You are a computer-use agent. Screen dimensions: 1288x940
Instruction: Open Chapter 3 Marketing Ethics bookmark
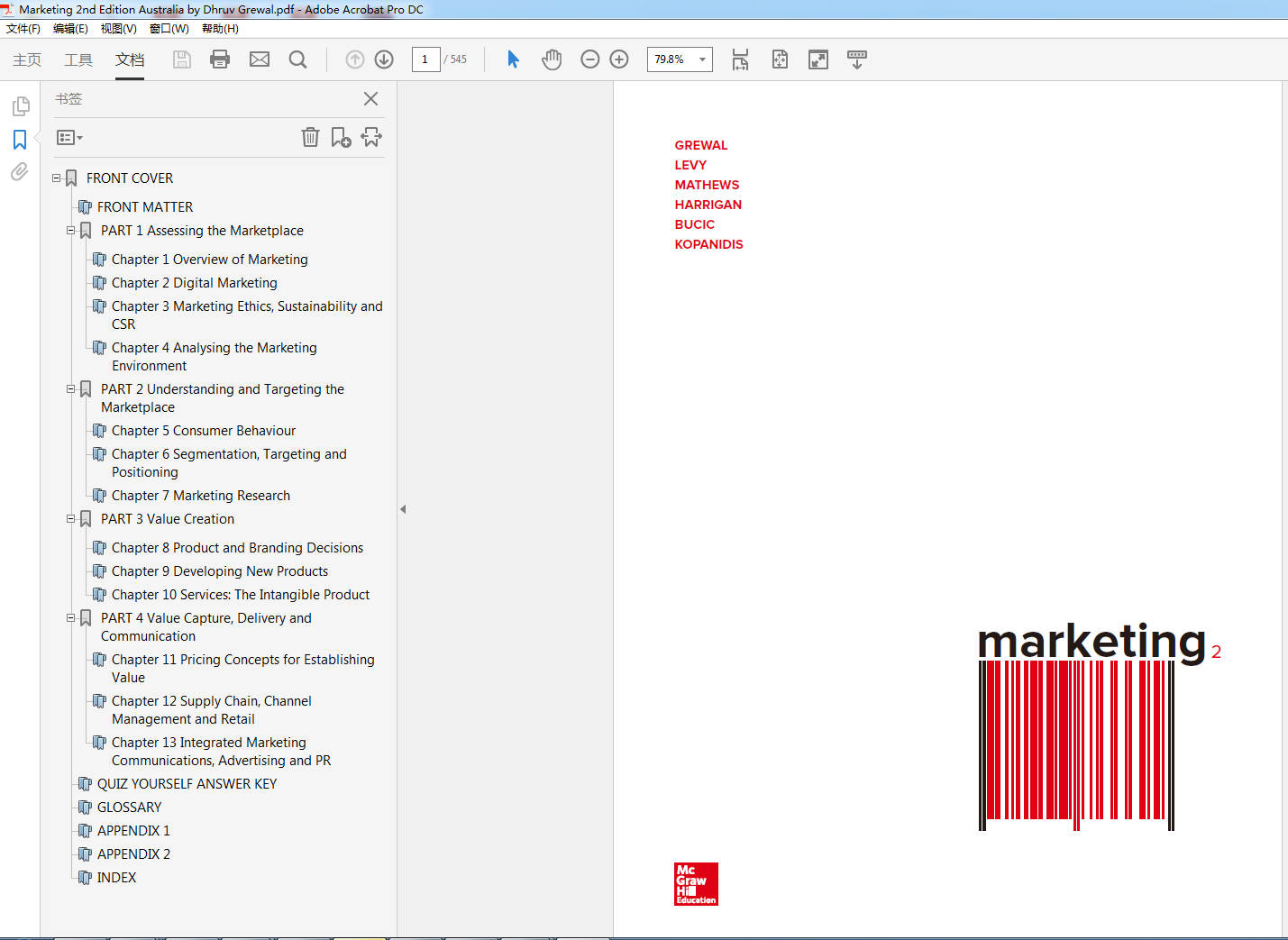247,315
